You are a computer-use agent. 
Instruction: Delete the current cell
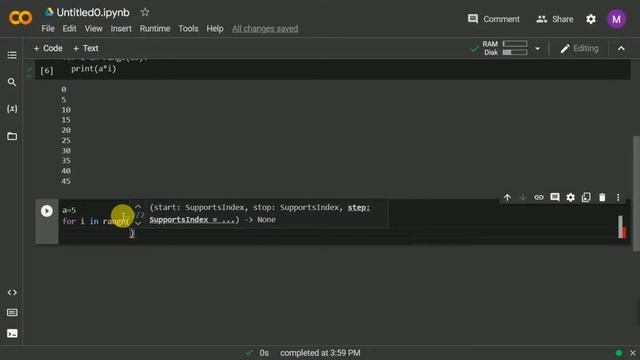602,198
